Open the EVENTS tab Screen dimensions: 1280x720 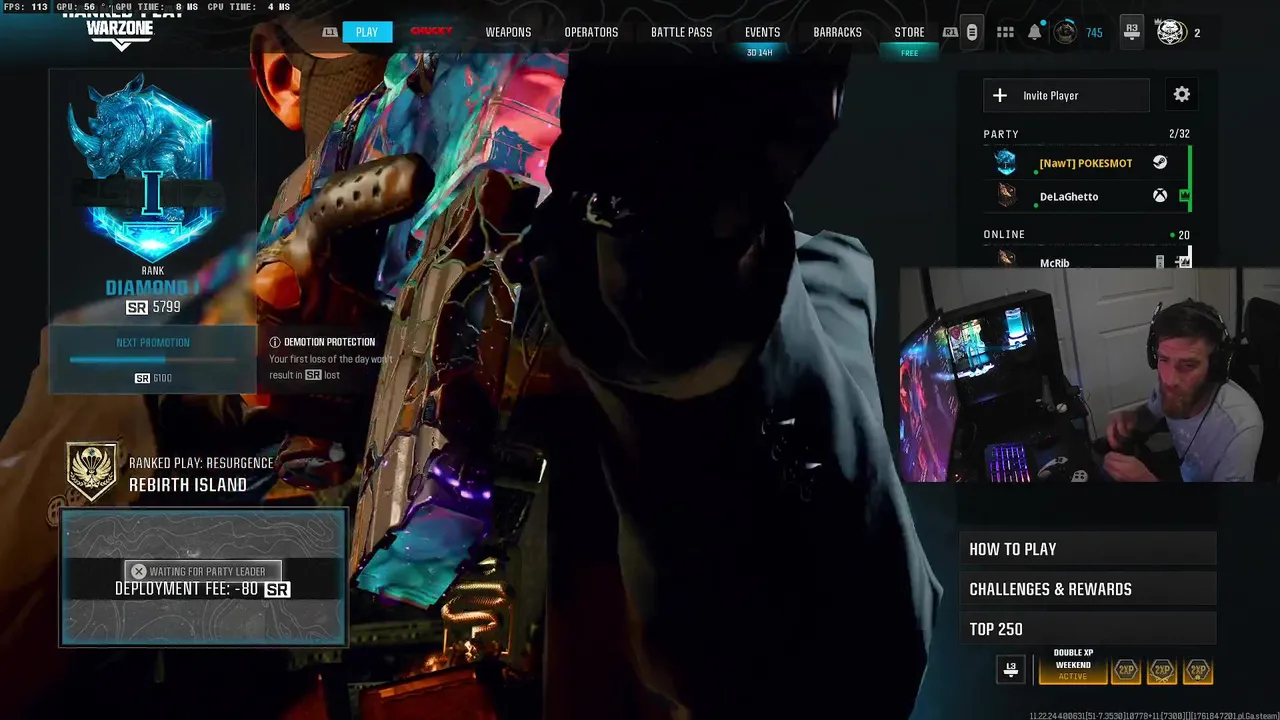762,32
